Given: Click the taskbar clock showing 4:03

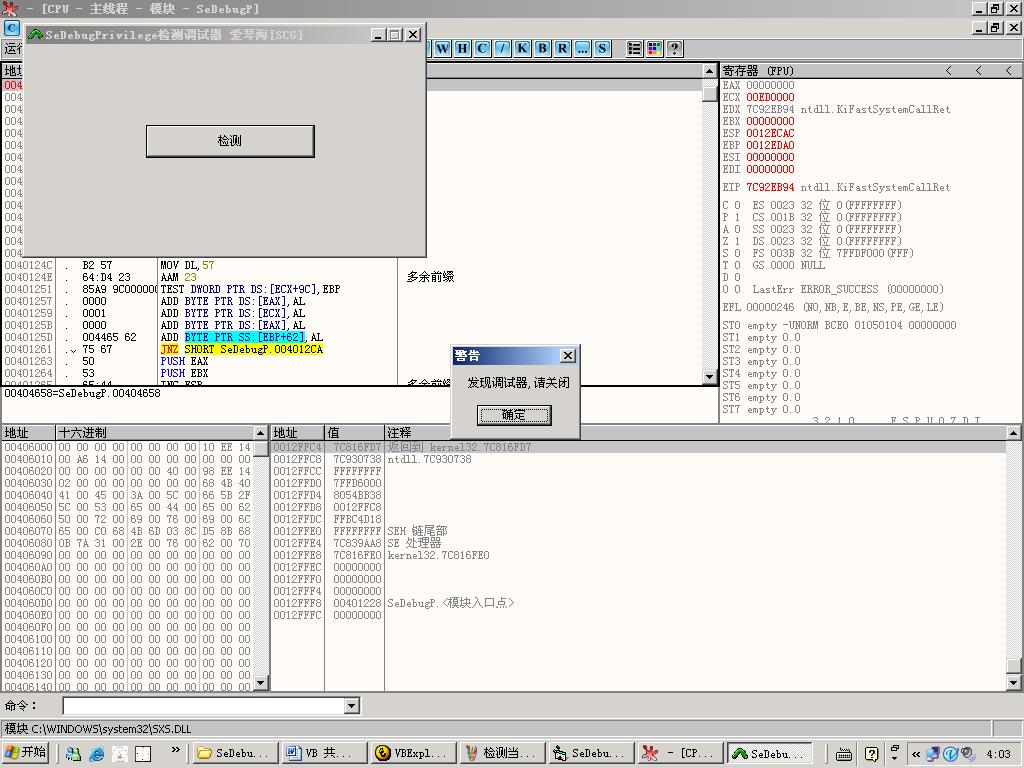Looking at the screenshot, I should click(999, 754).
